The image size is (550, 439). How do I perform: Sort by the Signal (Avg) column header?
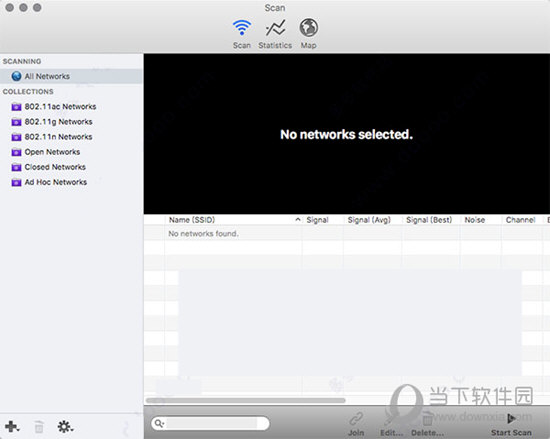click(x=369, y=220)
